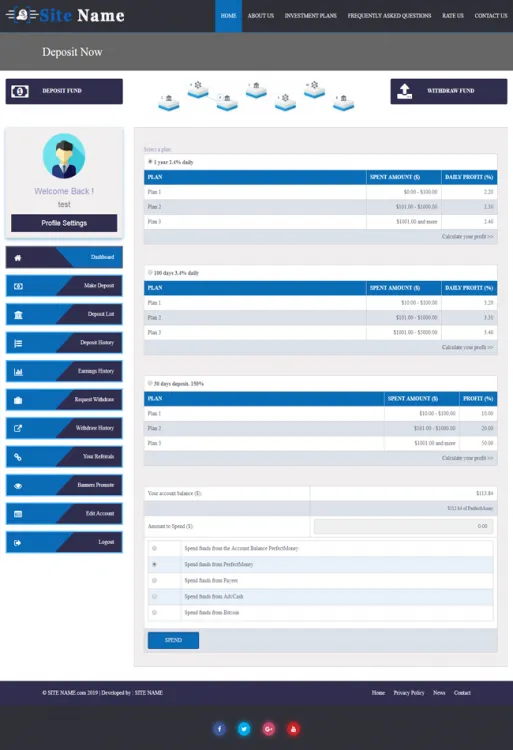Click the Site Name logo icon

pyautogui.click(x=22, y=15)
